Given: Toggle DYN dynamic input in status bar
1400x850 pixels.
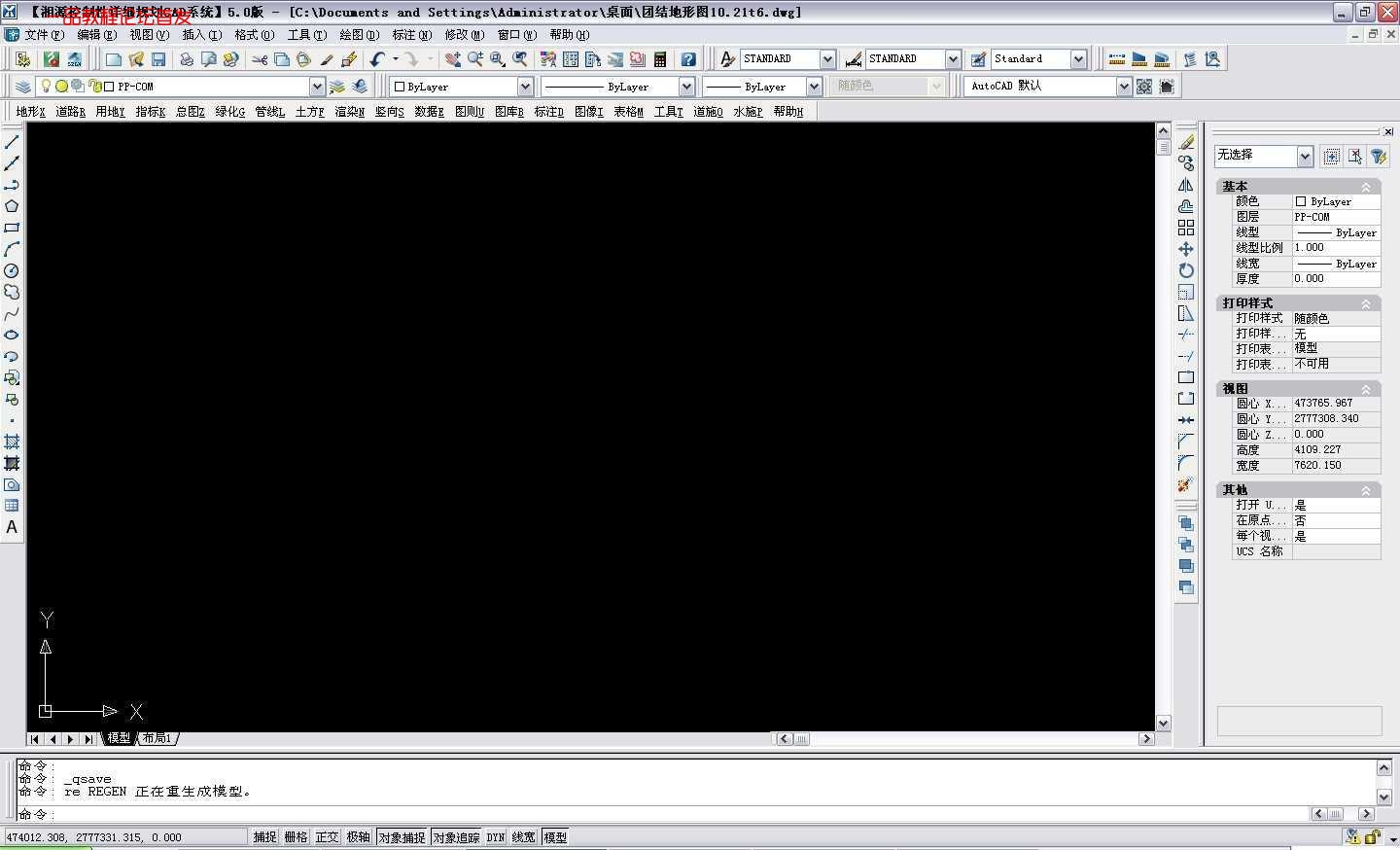Looking at the screenshot, I should [x=496, y=837].
